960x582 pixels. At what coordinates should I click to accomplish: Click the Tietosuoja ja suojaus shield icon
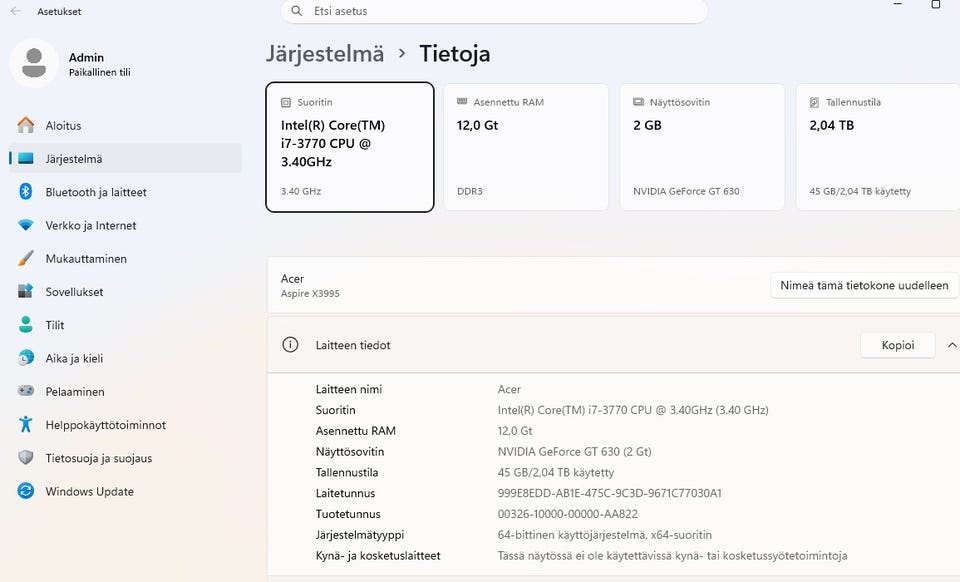[26, 458]
